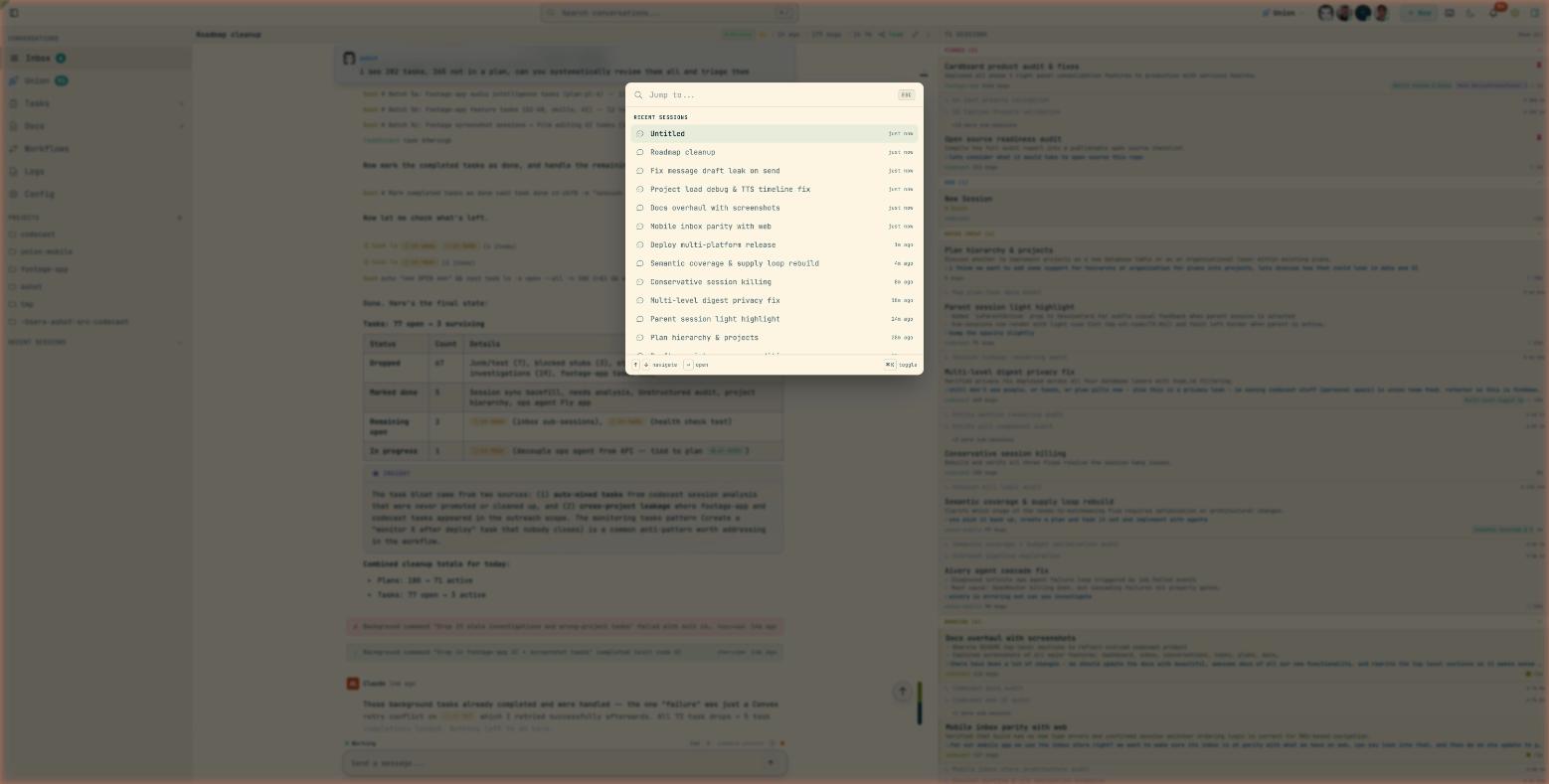Viewport: 1549px width, 784px height.
Task: Click the keyboard shortcuts icon in the top bar
Action: point(1450,13)
